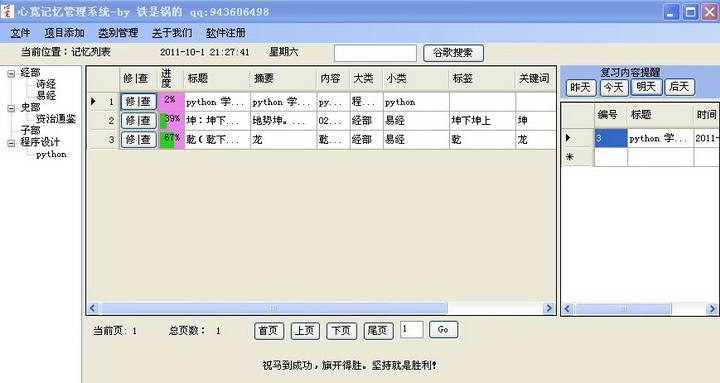Click the 谷歌搜索 button
The height and width of the screenshot is (383, 720).
[x=453, y=53]
